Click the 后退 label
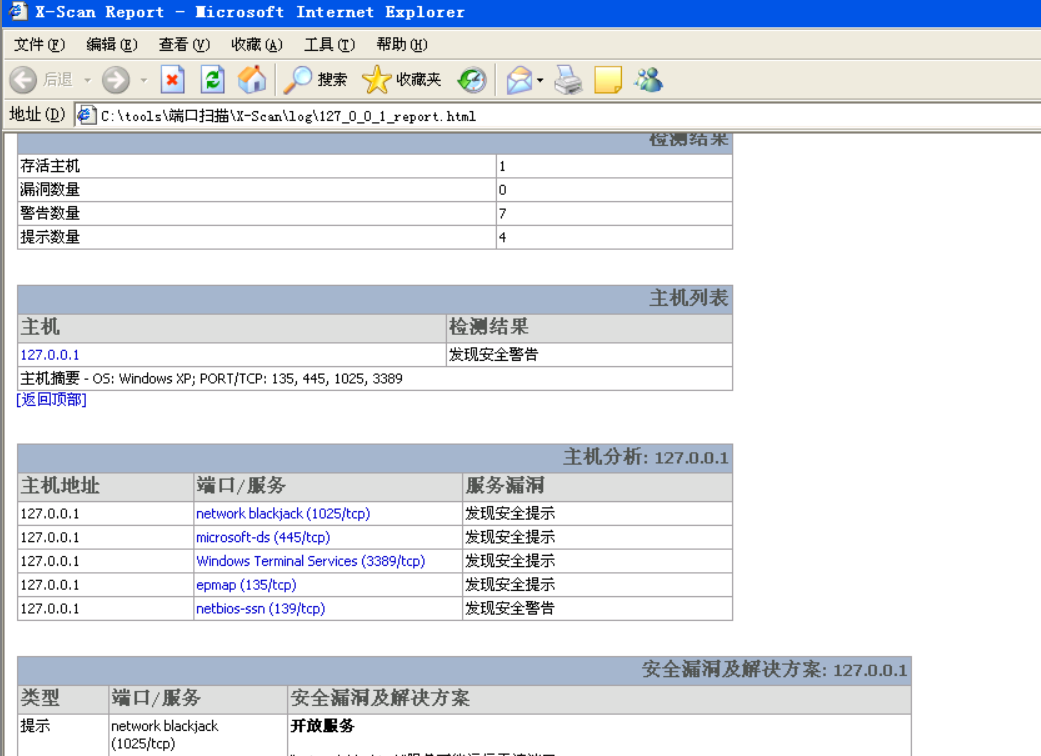The width and height of the screenshot is (1041, 756). [58, 80]
